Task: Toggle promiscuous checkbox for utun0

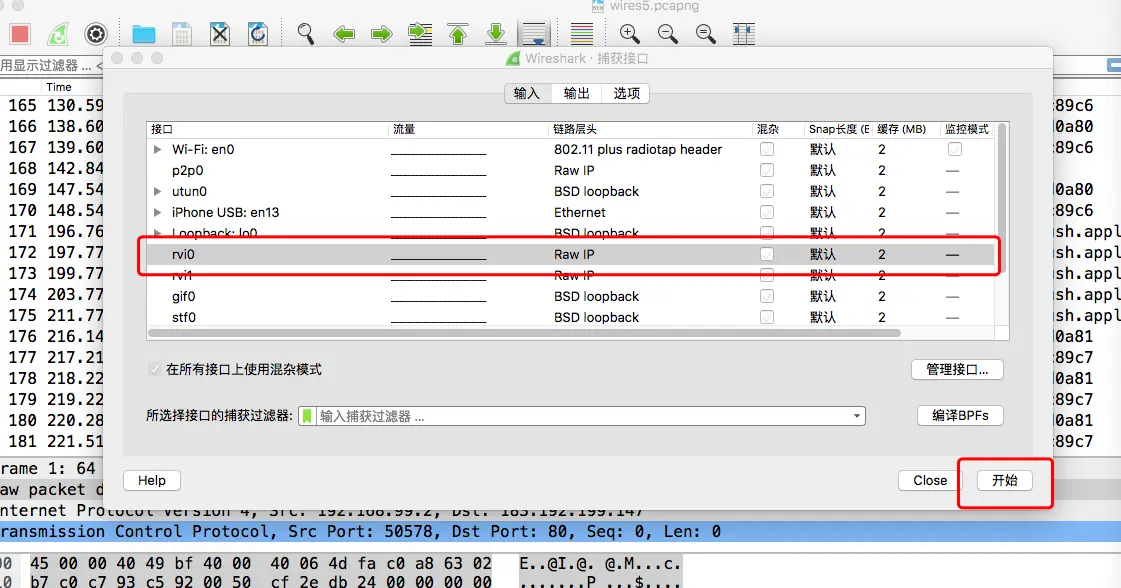Action: tap(766, 191)
